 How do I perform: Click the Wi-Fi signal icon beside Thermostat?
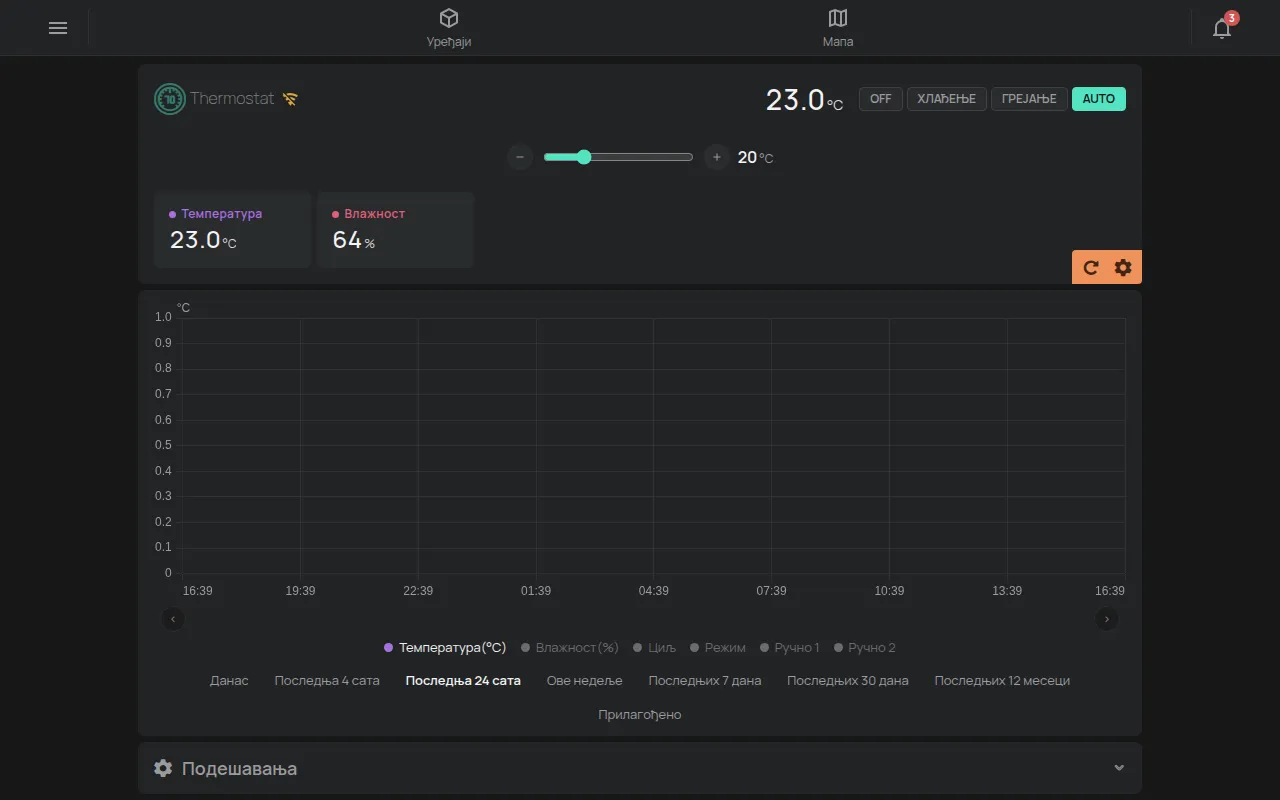point(290,99)
